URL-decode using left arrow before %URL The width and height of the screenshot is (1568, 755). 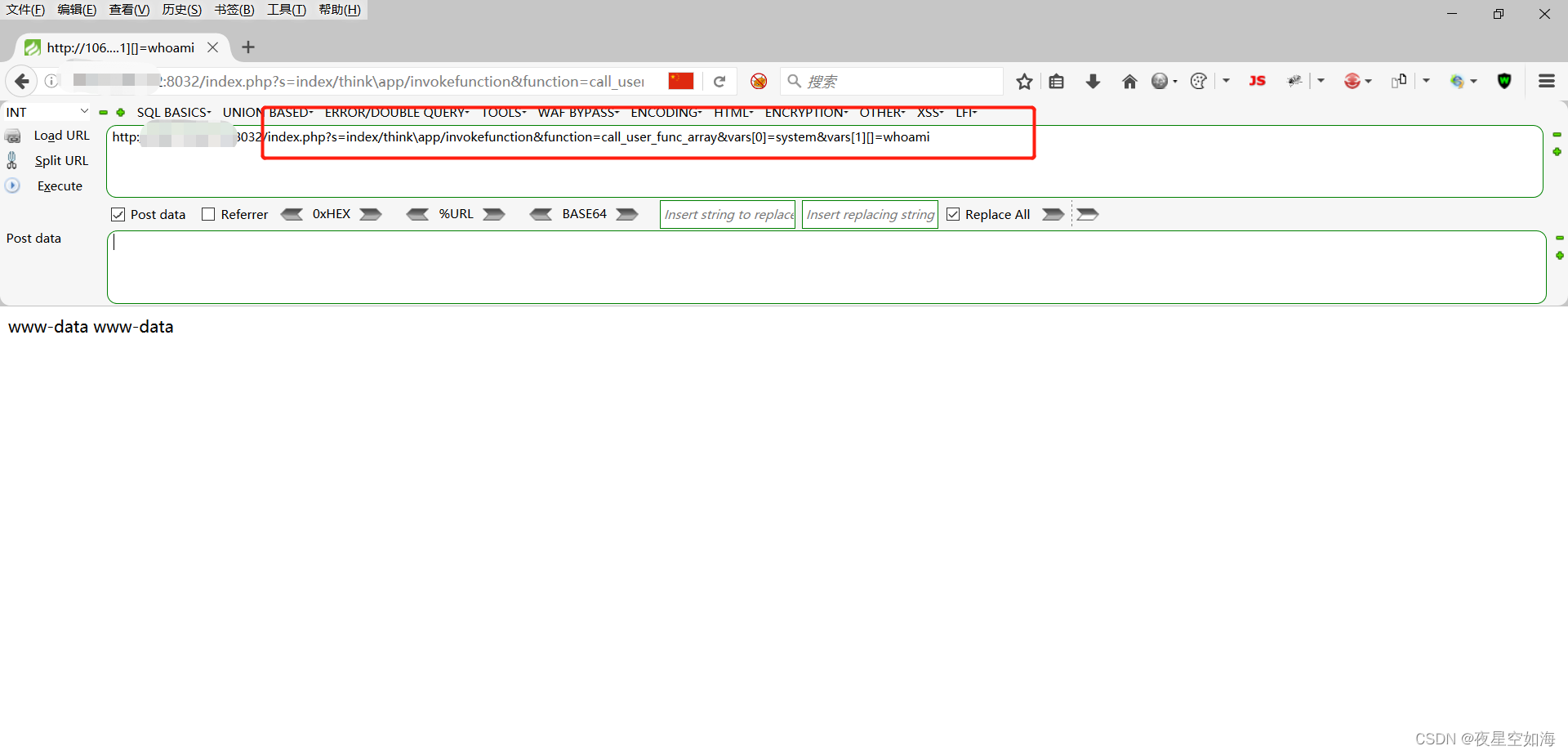[417, 214]
